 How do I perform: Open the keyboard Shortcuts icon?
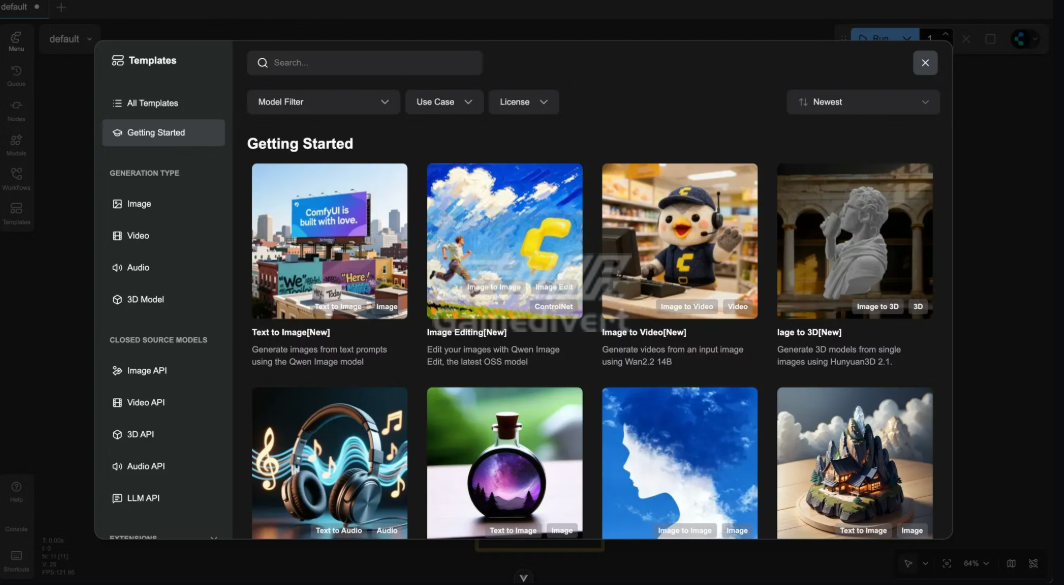pyautogui.click(x=16, y=561)
